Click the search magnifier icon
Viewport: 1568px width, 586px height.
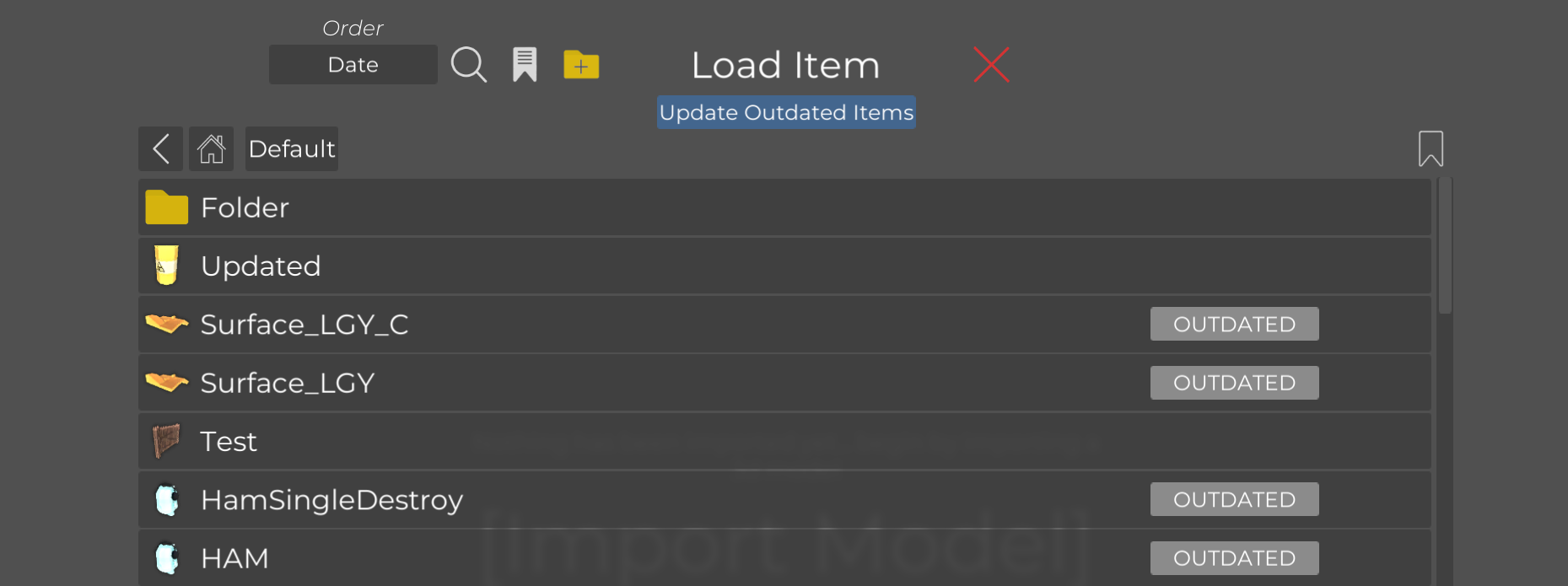click(x=469, y=65)
